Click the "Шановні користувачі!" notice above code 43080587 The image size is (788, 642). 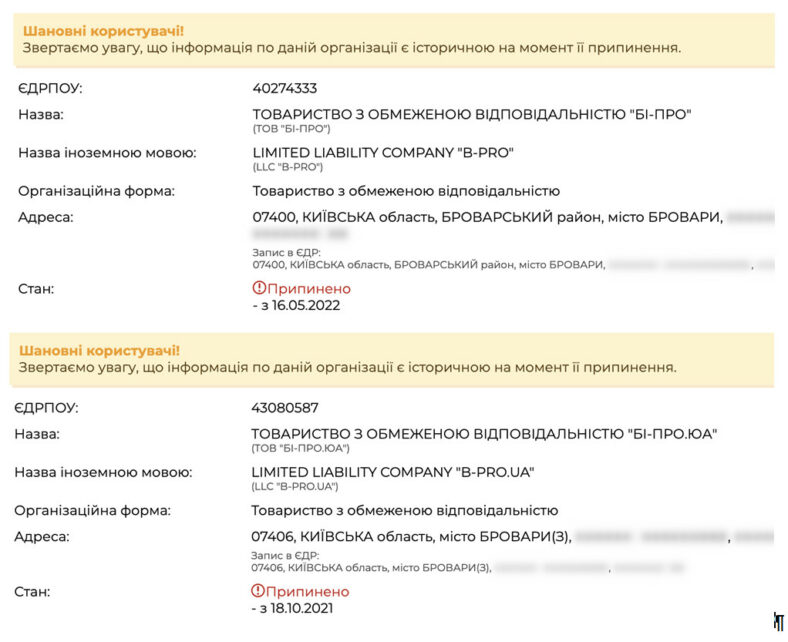(x=99, y=350)
